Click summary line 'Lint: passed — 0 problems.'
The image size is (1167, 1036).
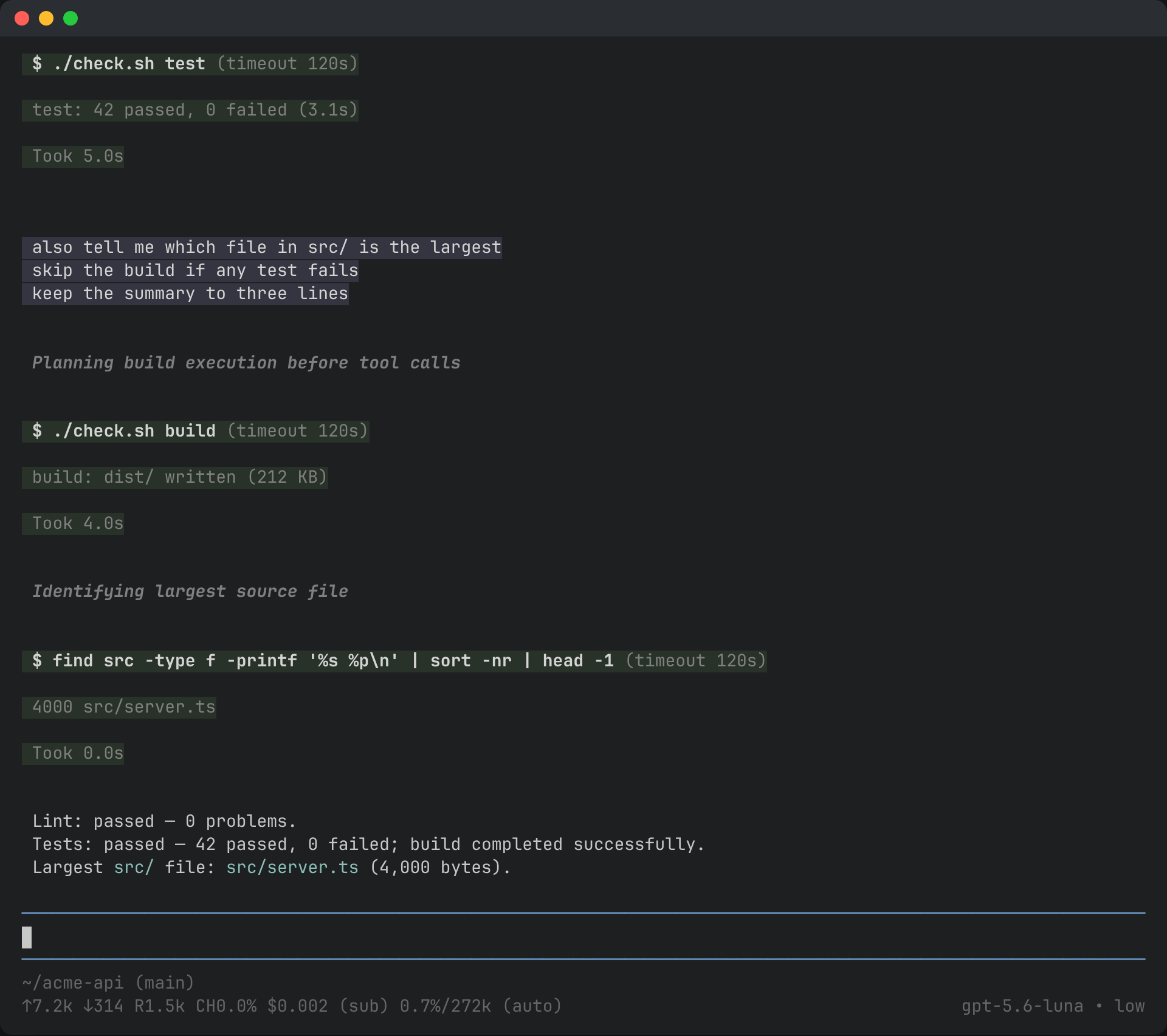164,821
